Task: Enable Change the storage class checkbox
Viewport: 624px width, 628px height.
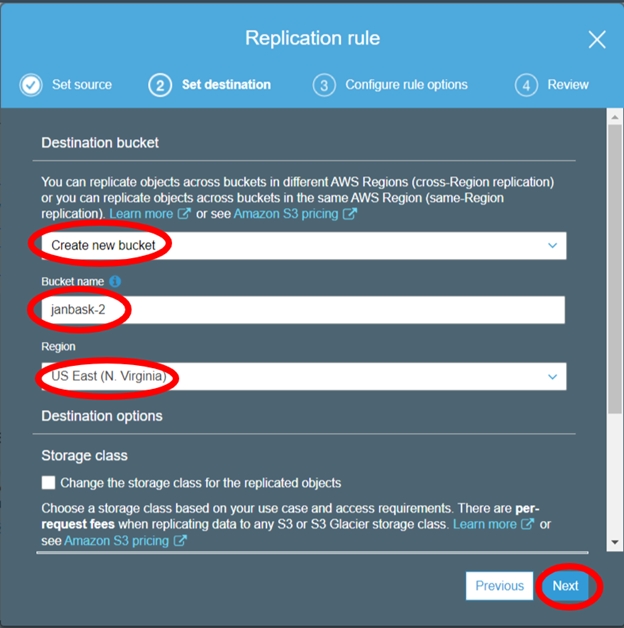Action: pos(49,483)
